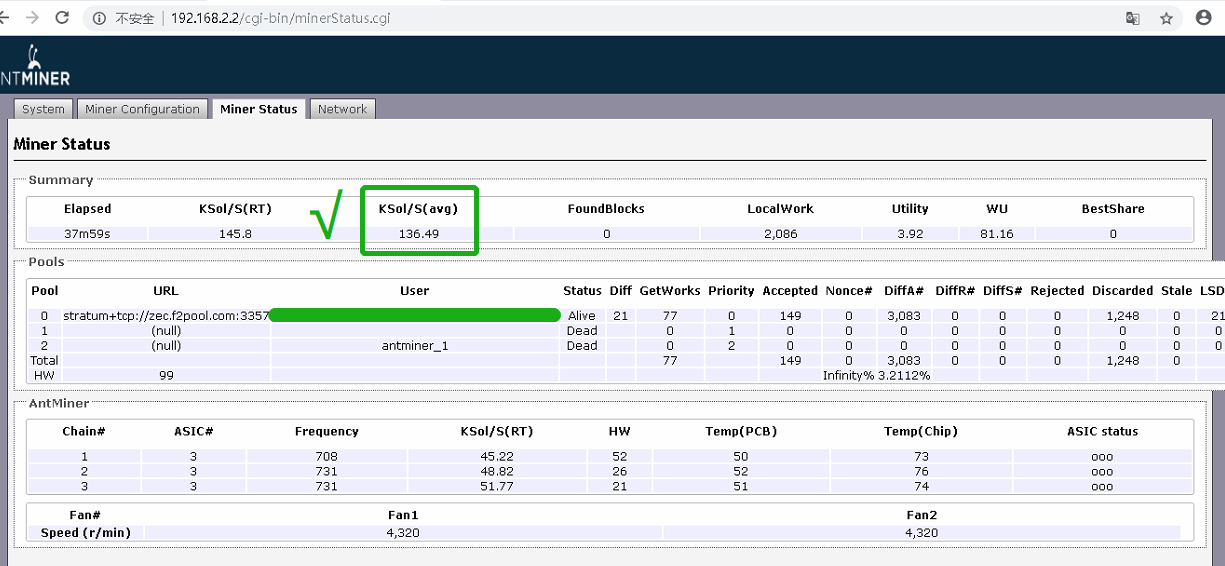Click the Elapsed time value 37m59s
The width and height of the screenshot is (1225, 566).
click(87, 234)
